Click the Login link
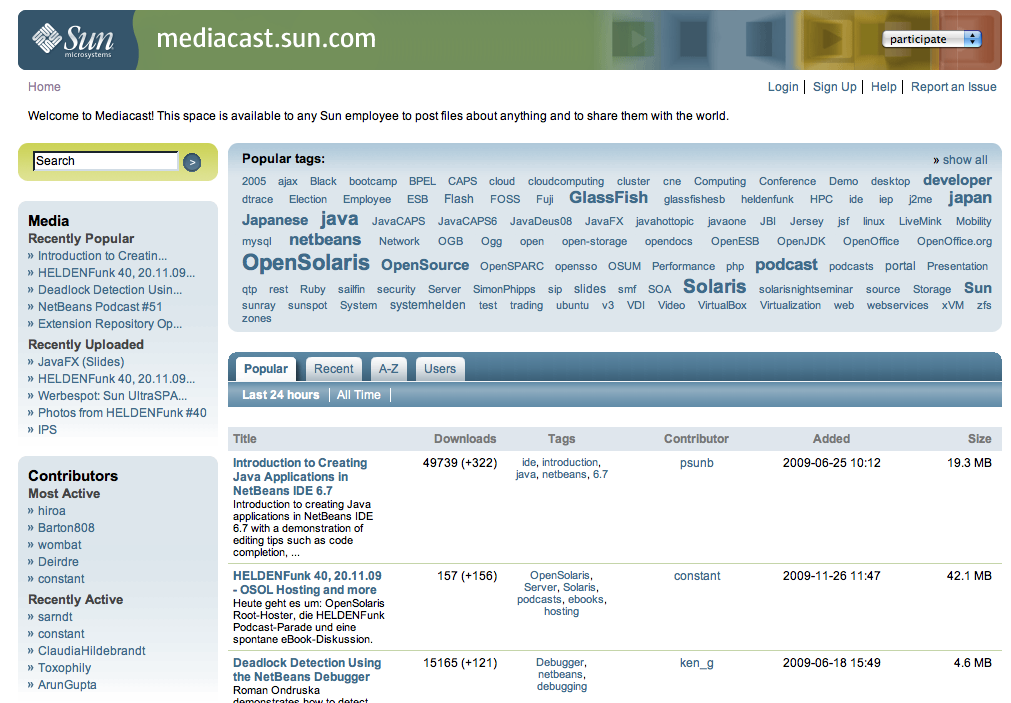The image size is (1011, 703). [783, 87]
